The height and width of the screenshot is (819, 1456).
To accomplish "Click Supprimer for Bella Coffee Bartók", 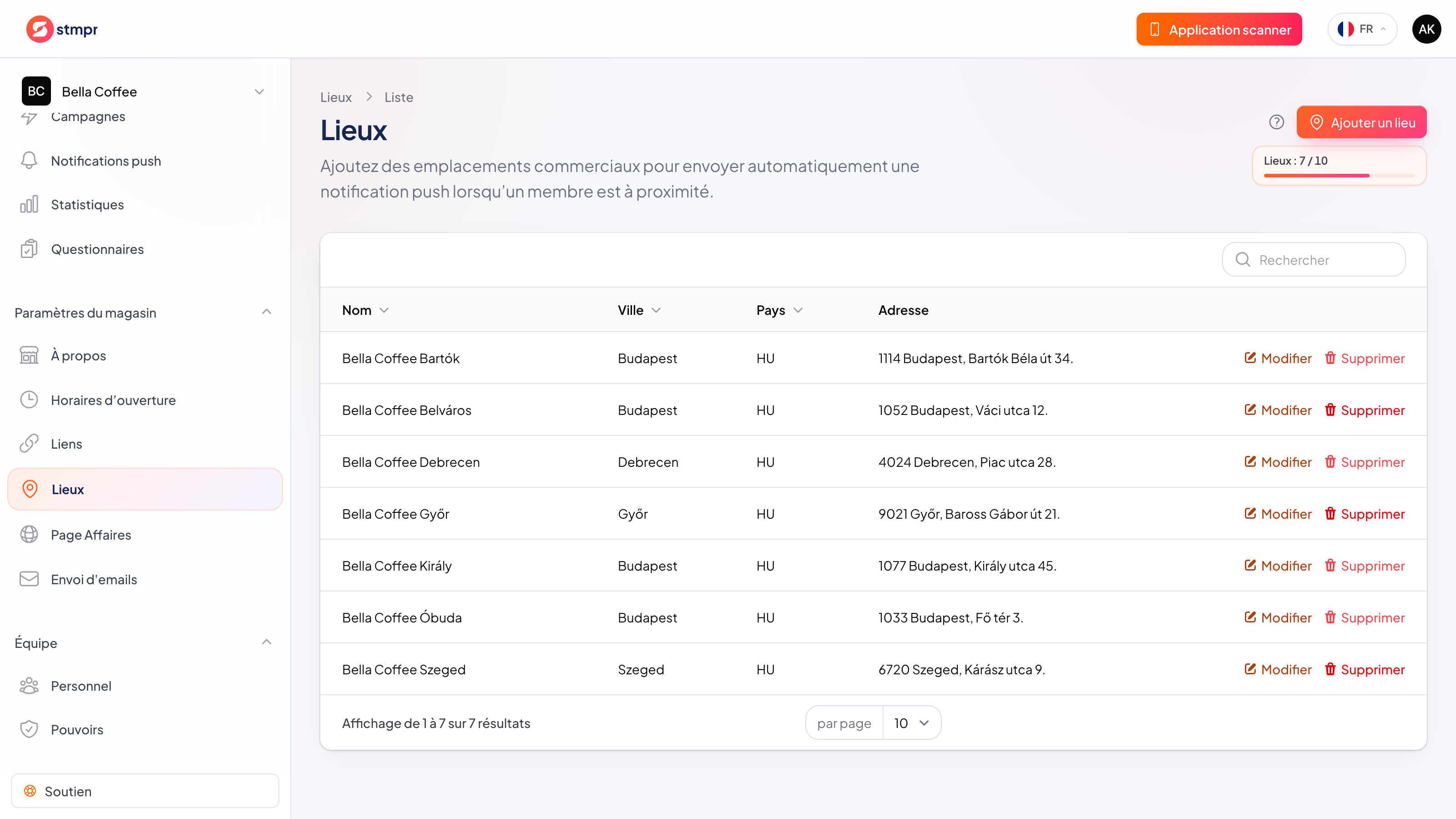I will (x=1365, y=358).
